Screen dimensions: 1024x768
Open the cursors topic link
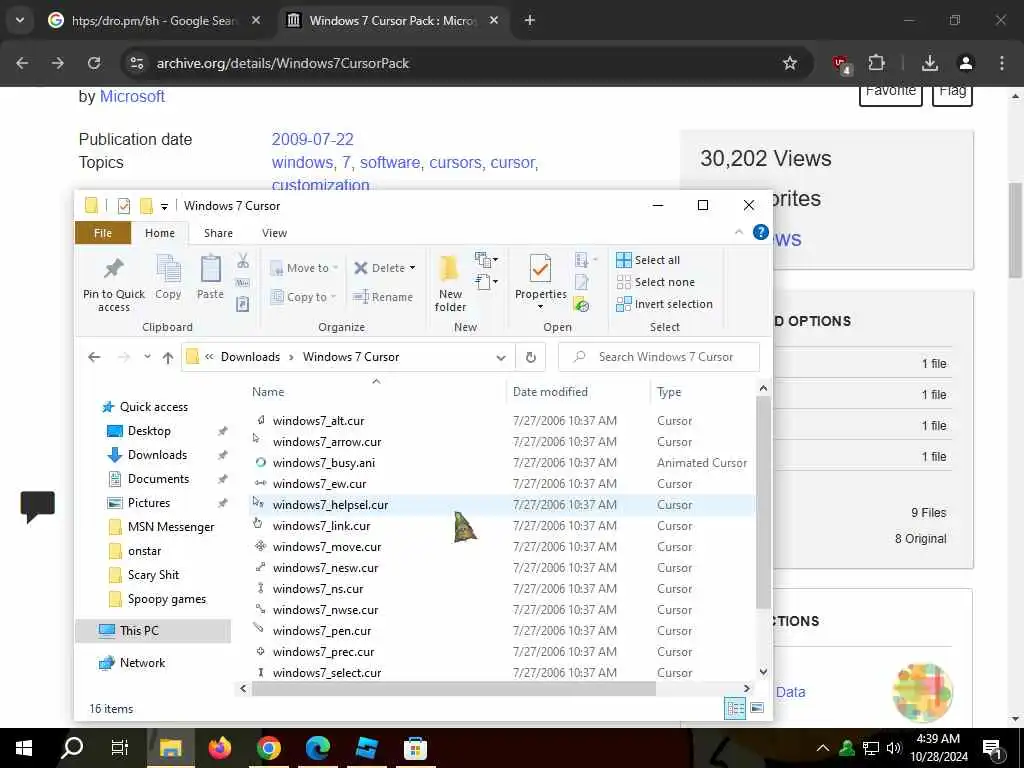coord(455,162)
